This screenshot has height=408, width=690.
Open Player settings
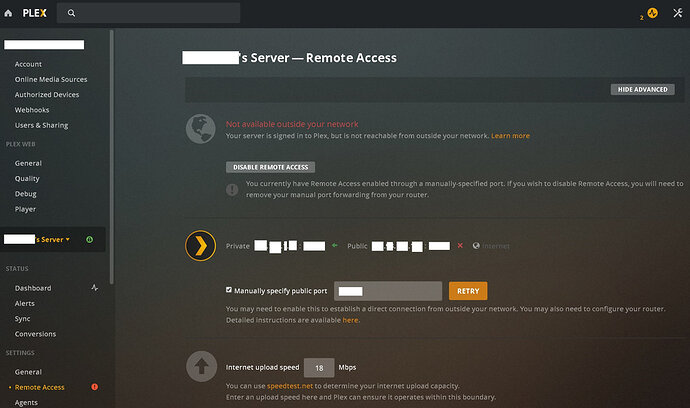(x=26, y=209)
